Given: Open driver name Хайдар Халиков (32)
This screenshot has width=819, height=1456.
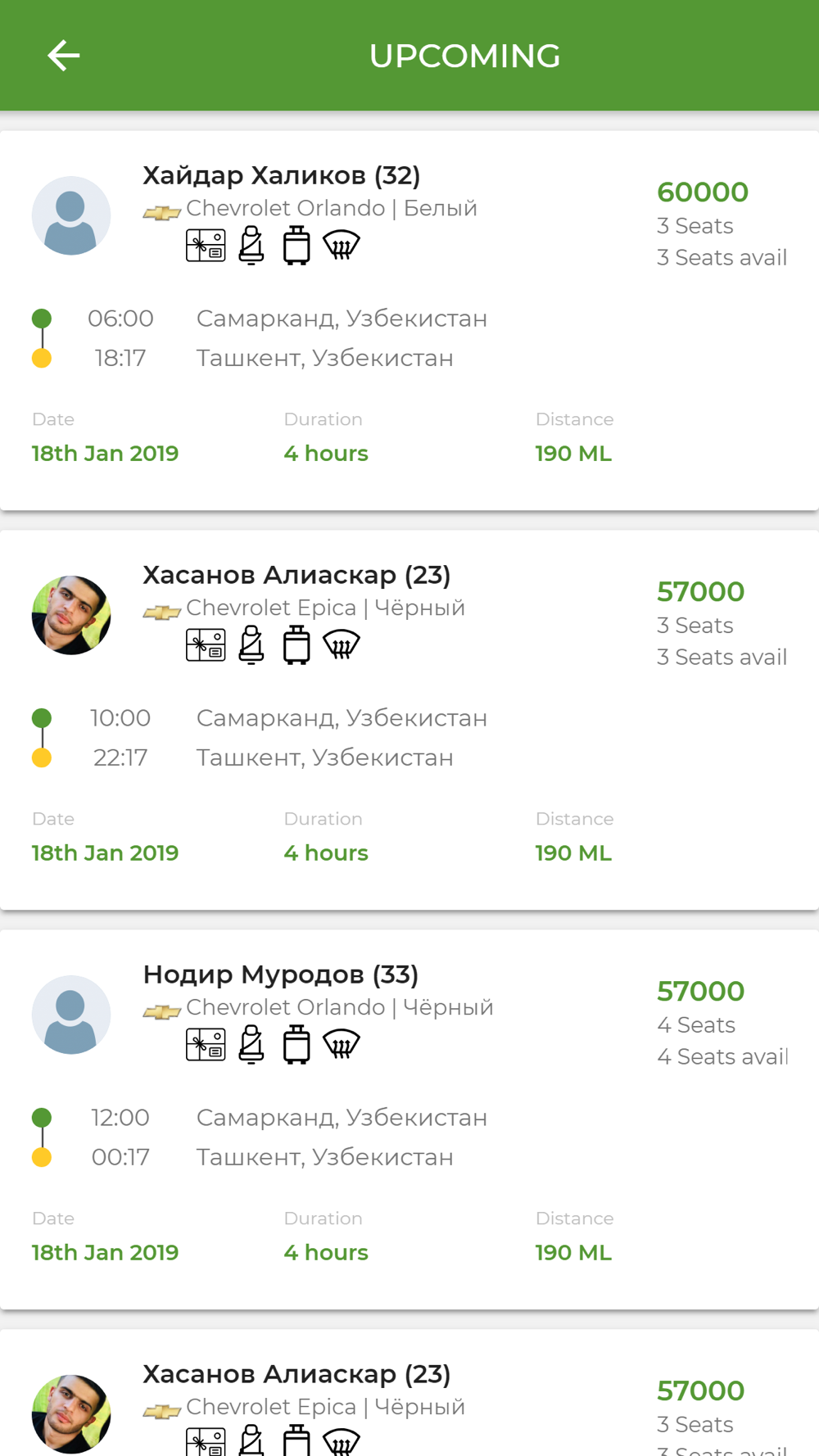Looking at the screenshot, I should click(281, 175).
